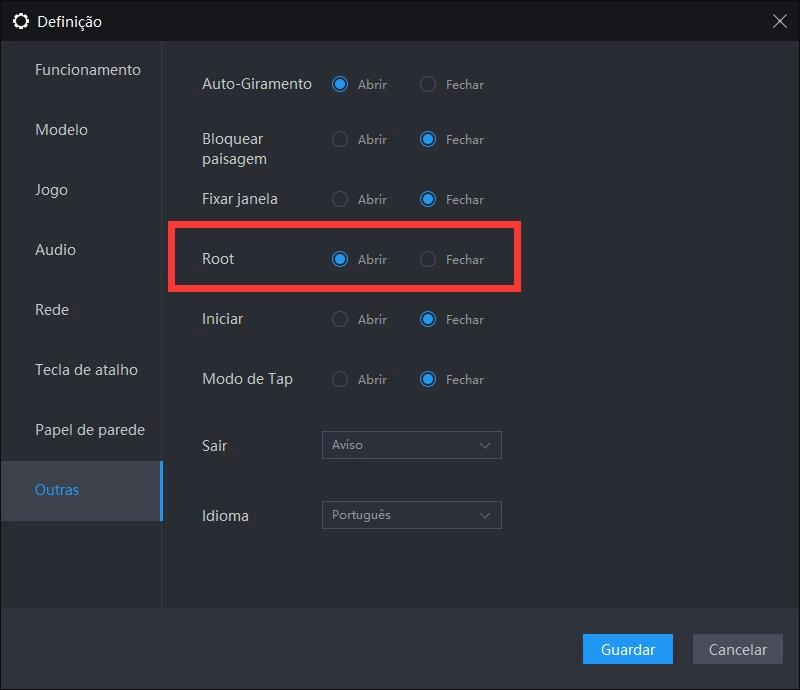Open the Sair dropdown showing Aviso

click(x=411, y=445)
